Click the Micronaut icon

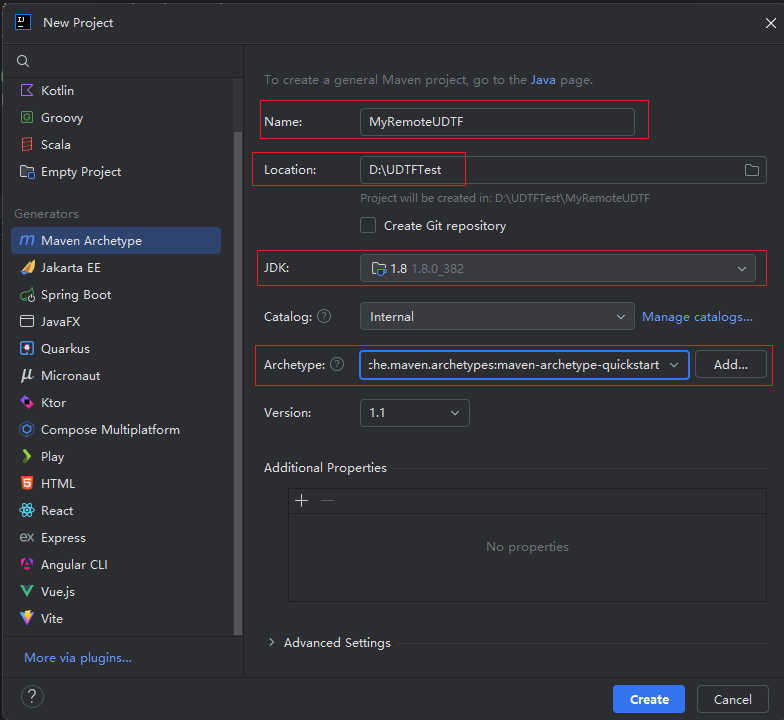pos(27,376)
